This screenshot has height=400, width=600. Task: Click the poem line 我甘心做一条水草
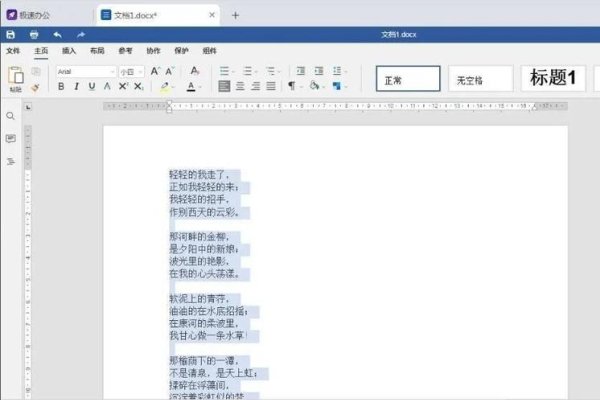click(207, 336)
